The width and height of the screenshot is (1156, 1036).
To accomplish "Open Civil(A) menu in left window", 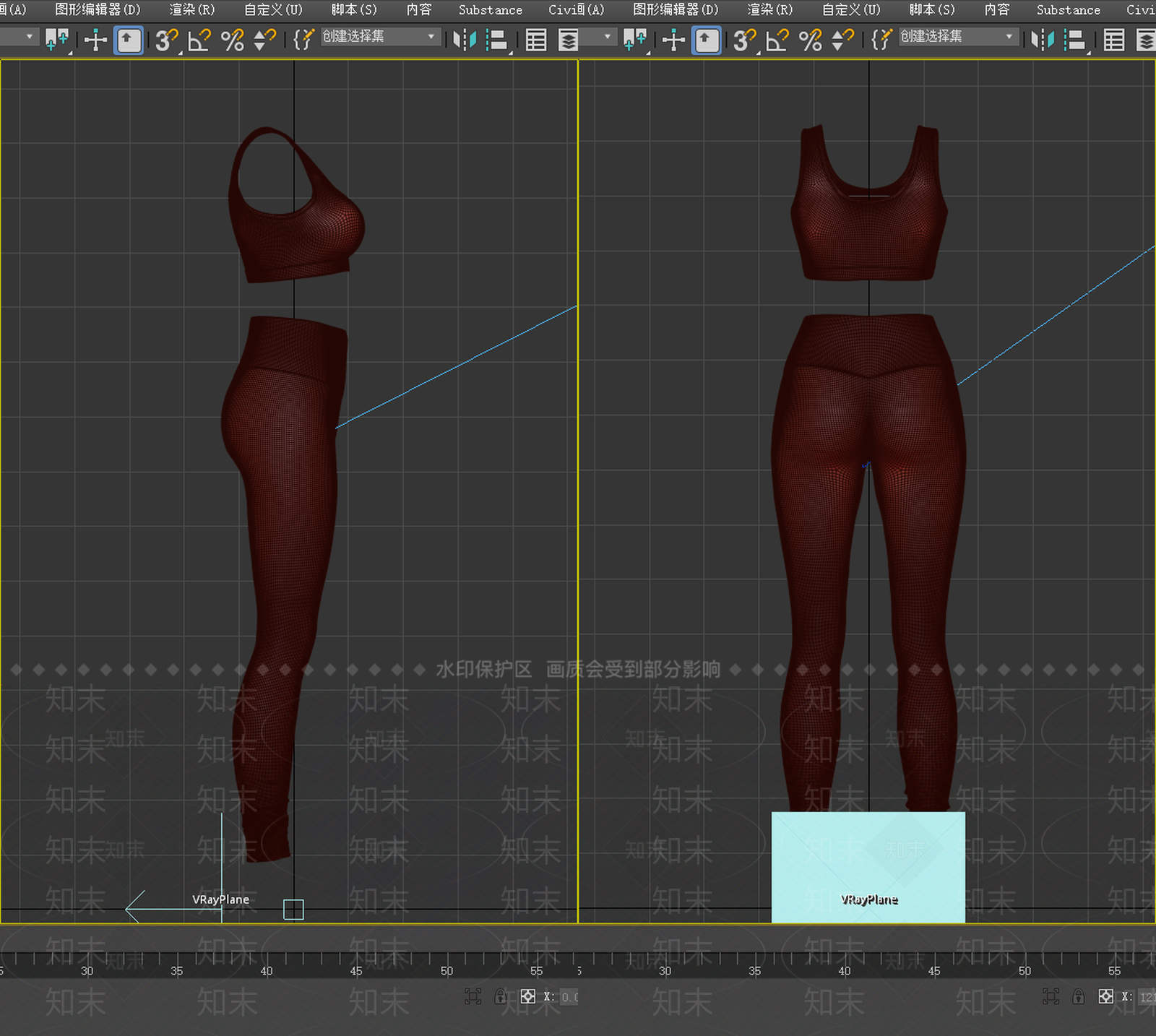I will pyautogui.click(x=576, y=9).
